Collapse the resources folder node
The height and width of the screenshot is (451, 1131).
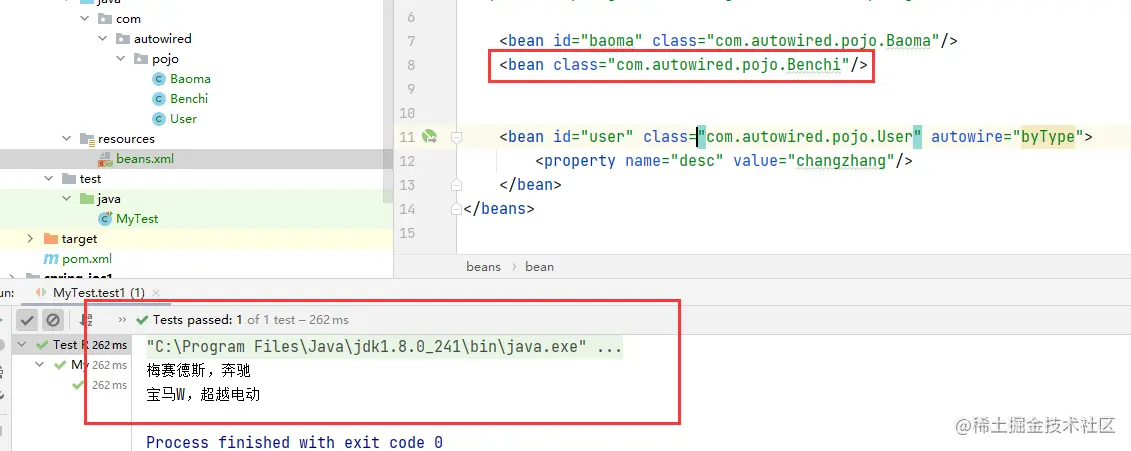pos(67,139)
